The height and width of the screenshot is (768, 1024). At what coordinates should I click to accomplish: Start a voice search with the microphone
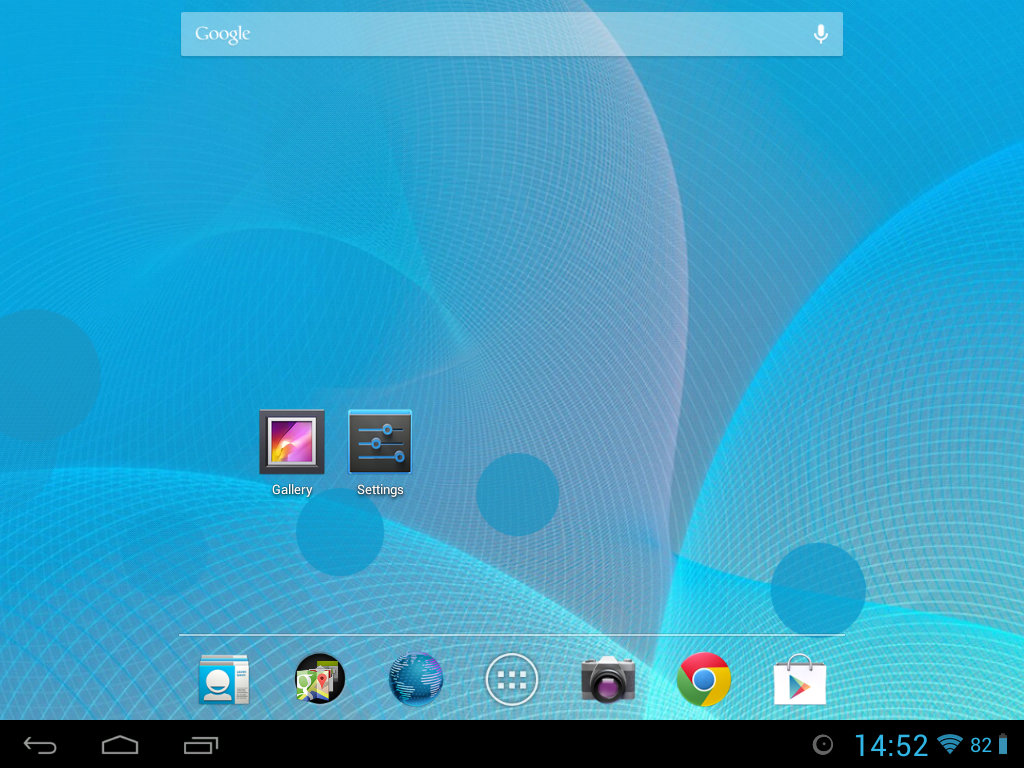tap(820, 33)
